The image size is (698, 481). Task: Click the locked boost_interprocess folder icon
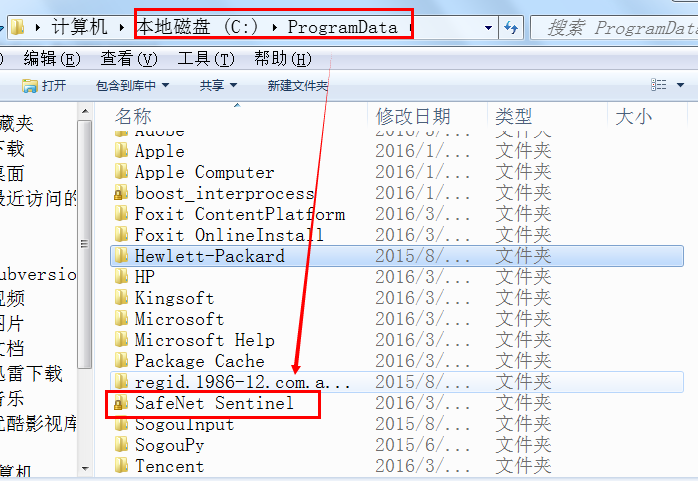point(121,193)
